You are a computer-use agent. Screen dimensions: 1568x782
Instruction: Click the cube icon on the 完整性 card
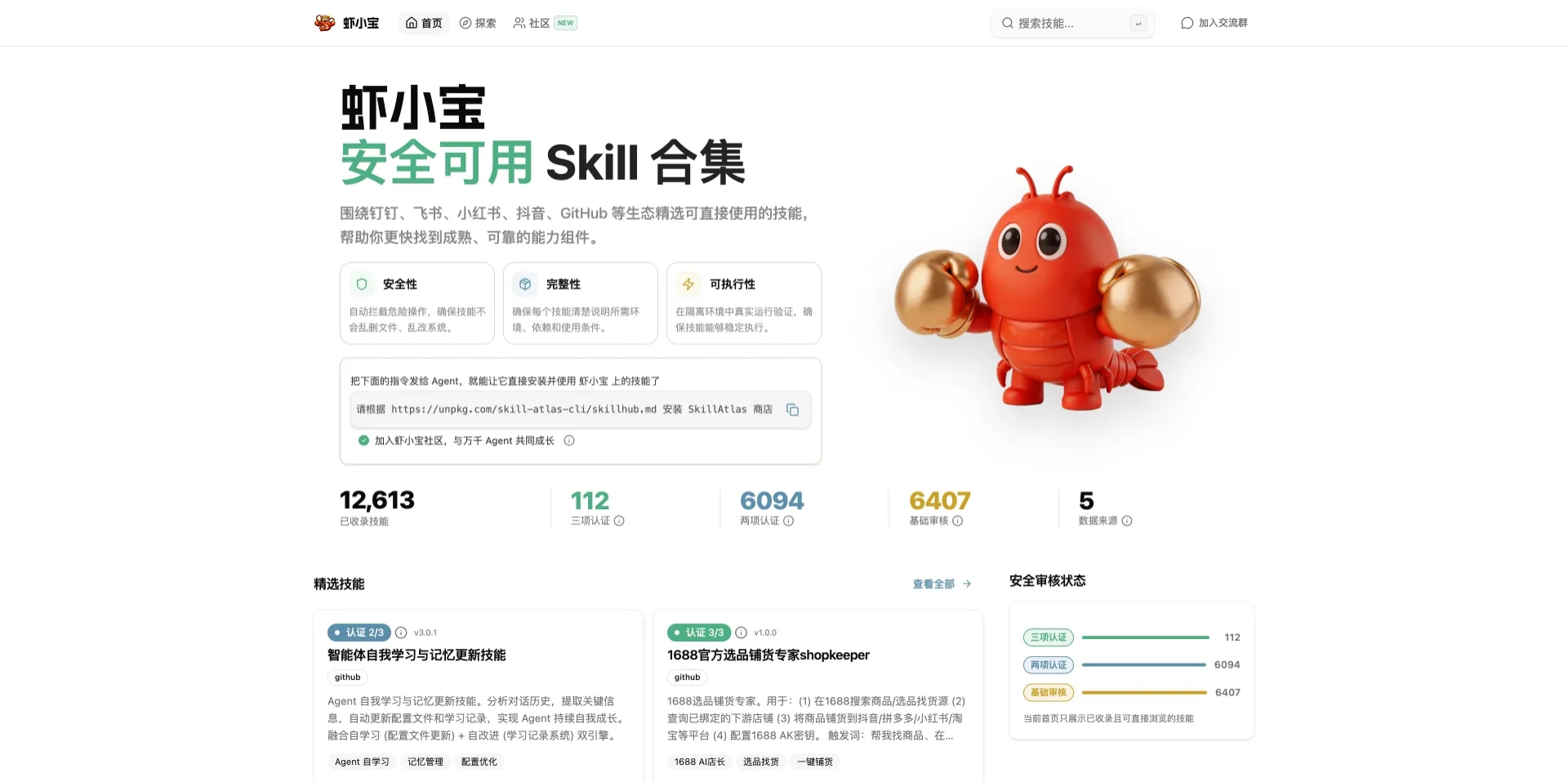(x=525, y=284)
